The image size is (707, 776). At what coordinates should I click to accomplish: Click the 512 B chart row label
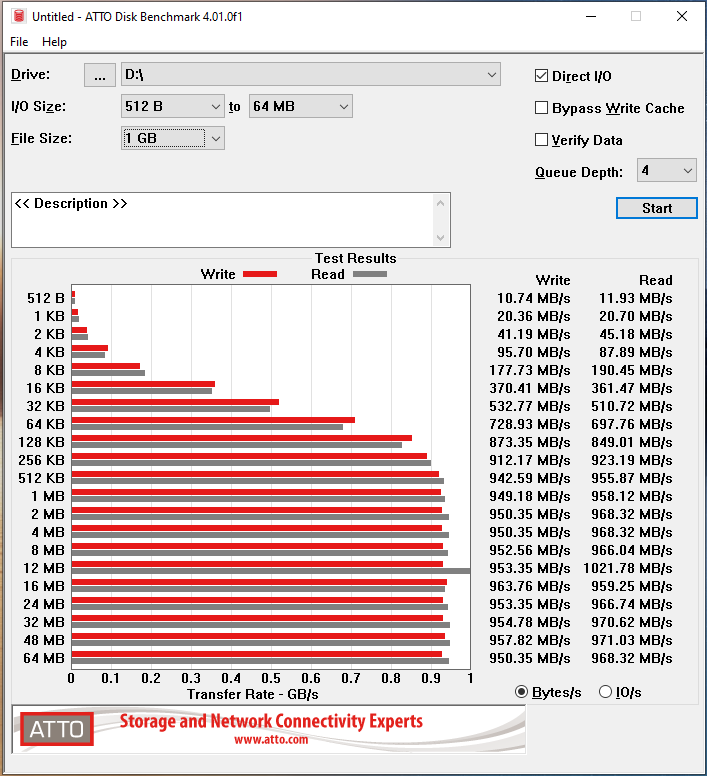(x=46, y=298)
